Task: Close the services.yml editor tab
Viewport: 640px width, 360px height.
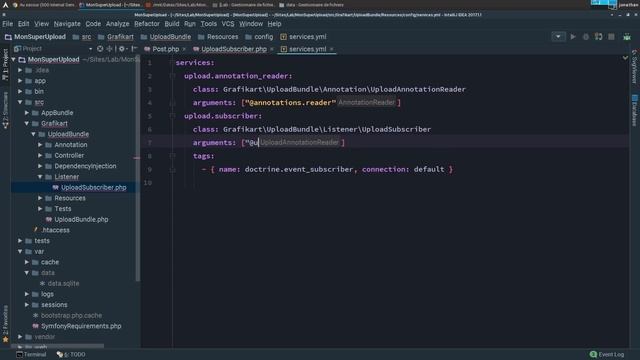Action: point(331,49)
